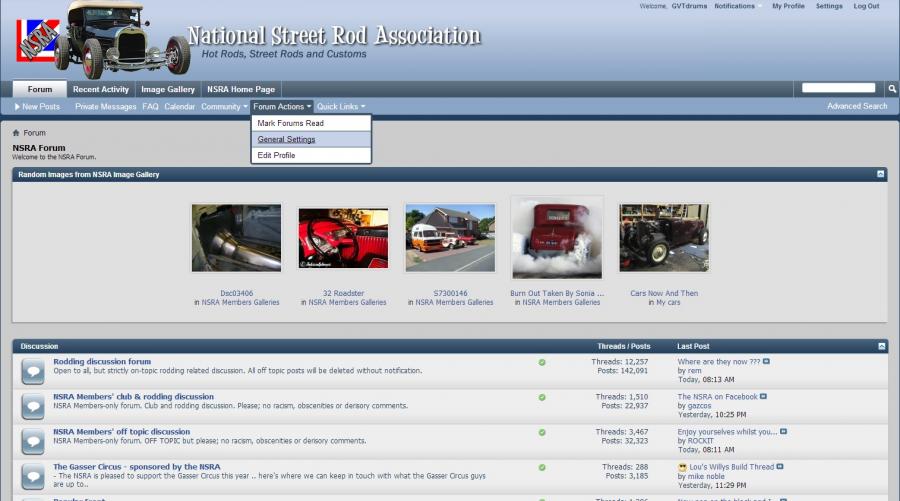Click the Gasser Circus forum status icon

[x=542, y=467]
